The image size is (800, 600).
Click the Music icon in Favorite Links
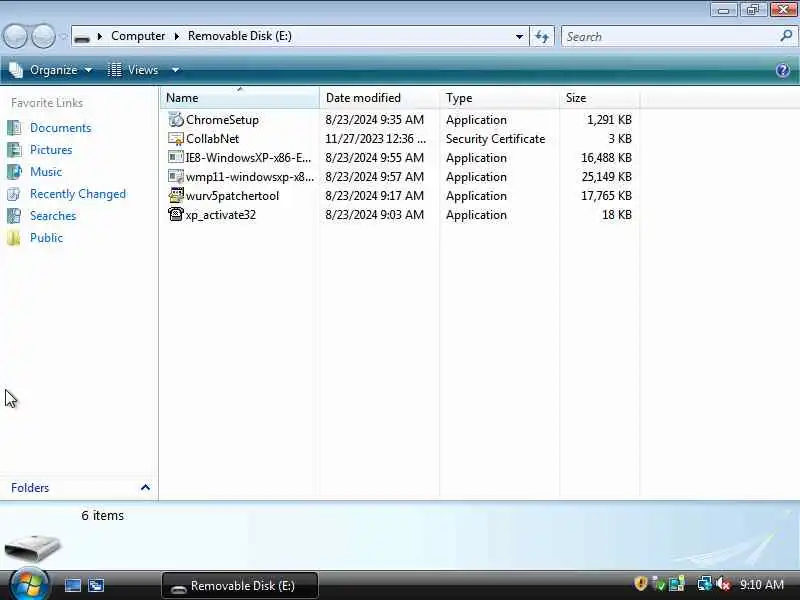click(14, 171)
